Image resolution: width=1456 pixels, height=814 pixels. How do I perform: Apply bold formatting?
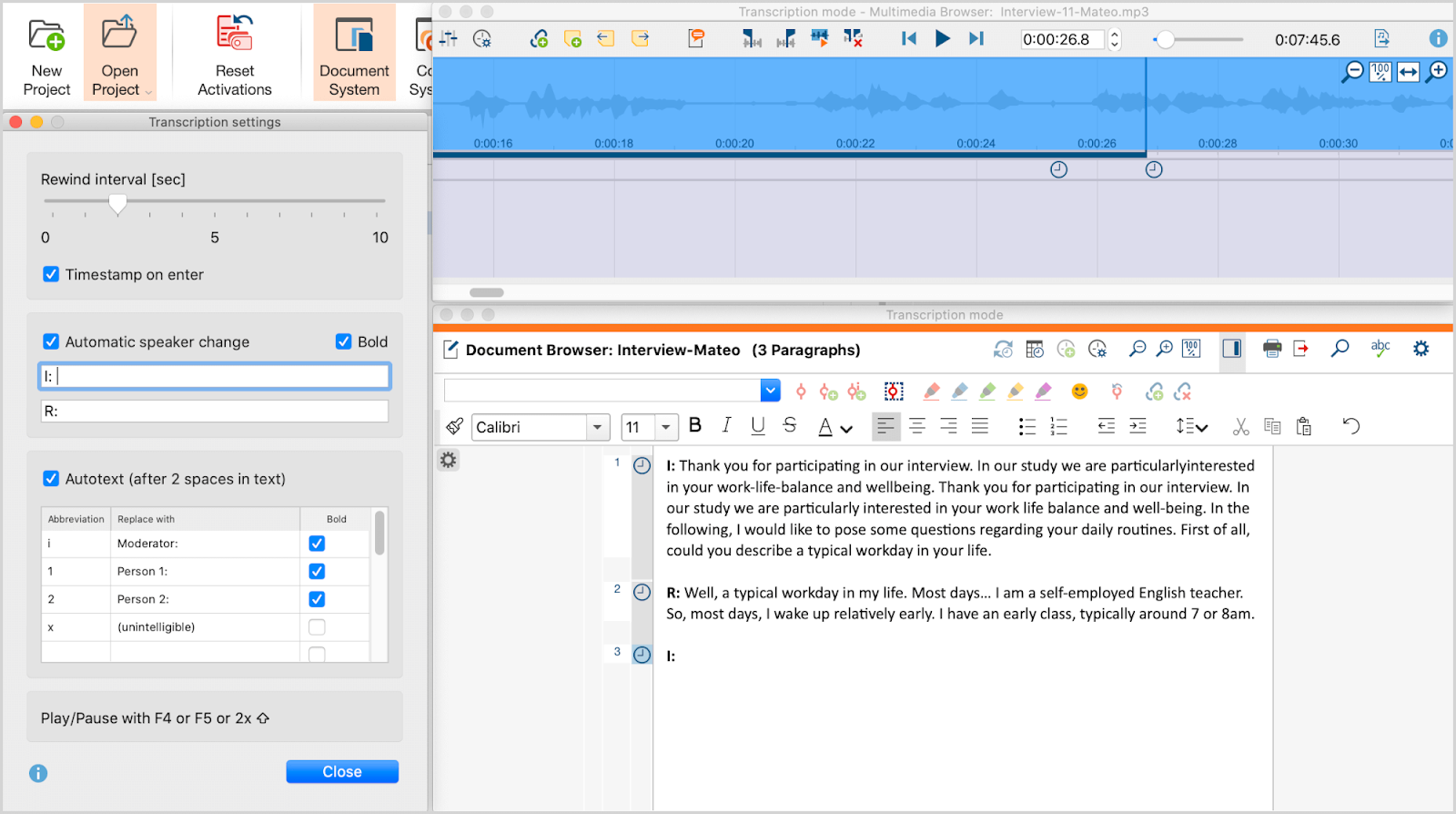coord(695,425)
